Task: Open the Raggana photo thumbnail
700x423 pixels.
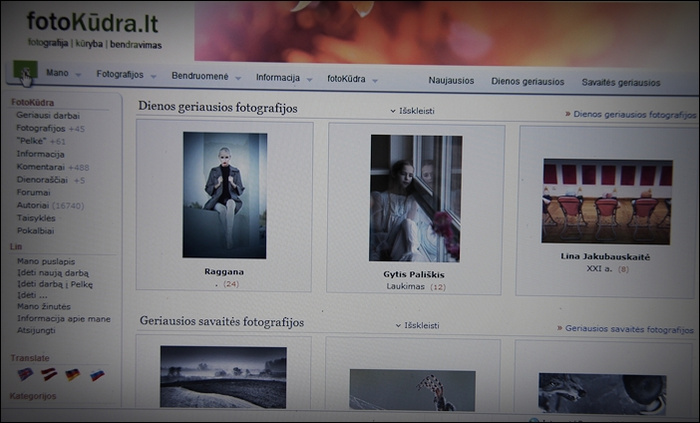Action: [x=225, y=195]
